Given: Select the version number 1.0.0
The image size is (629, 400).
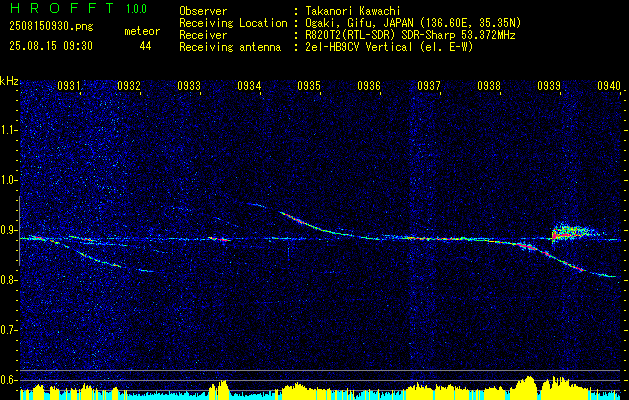Looking at the screenshot, I should (136, 9).
